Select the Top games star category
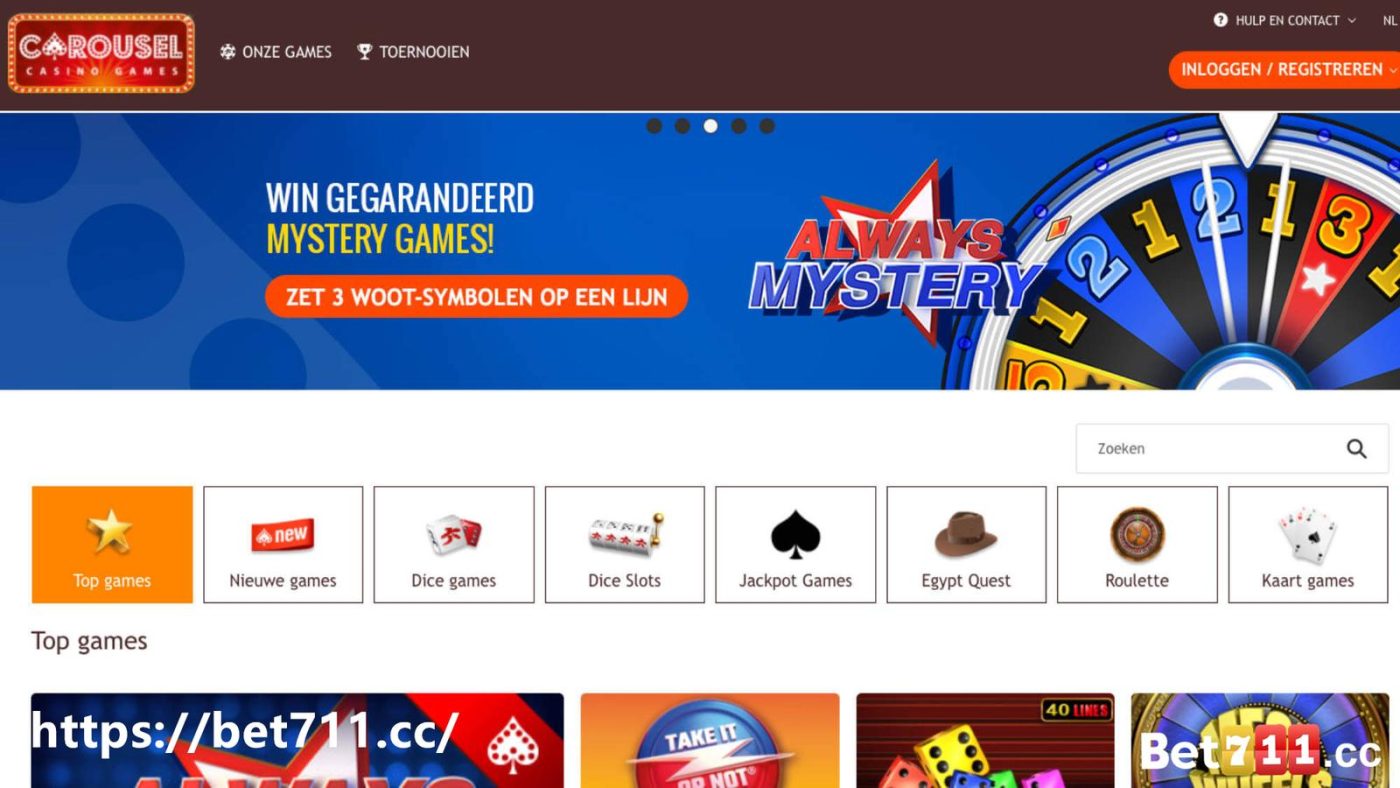Image resolution: width=1400 pixels, height=788 pixels. pos(112,545)
